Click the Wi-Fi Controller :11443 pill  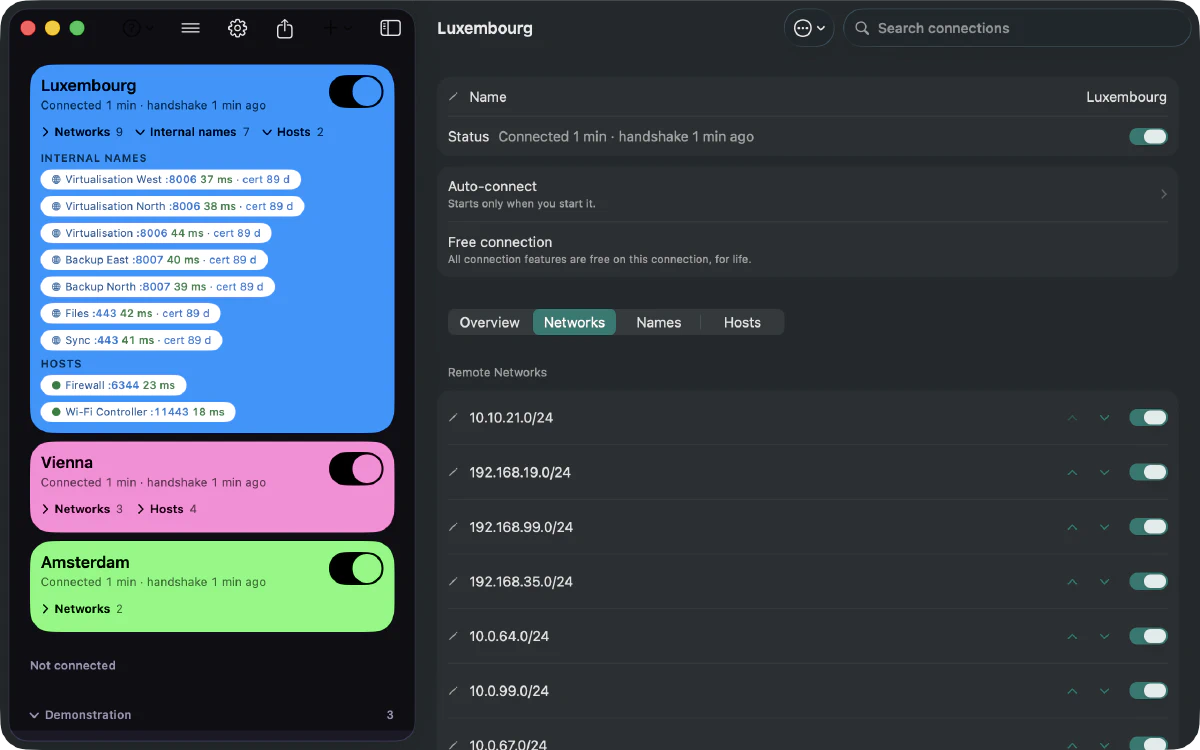click(x=138, y=412)
